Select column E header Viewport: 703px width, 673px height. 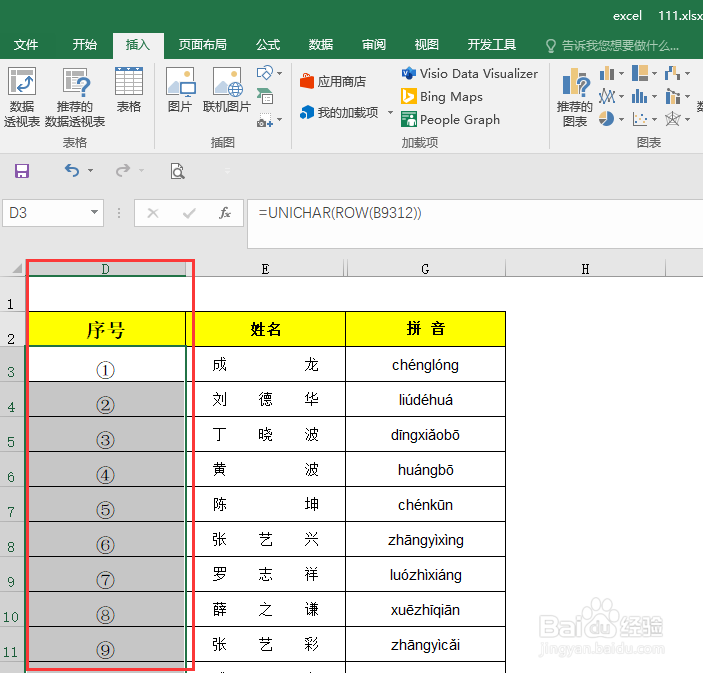coord(265,269)
